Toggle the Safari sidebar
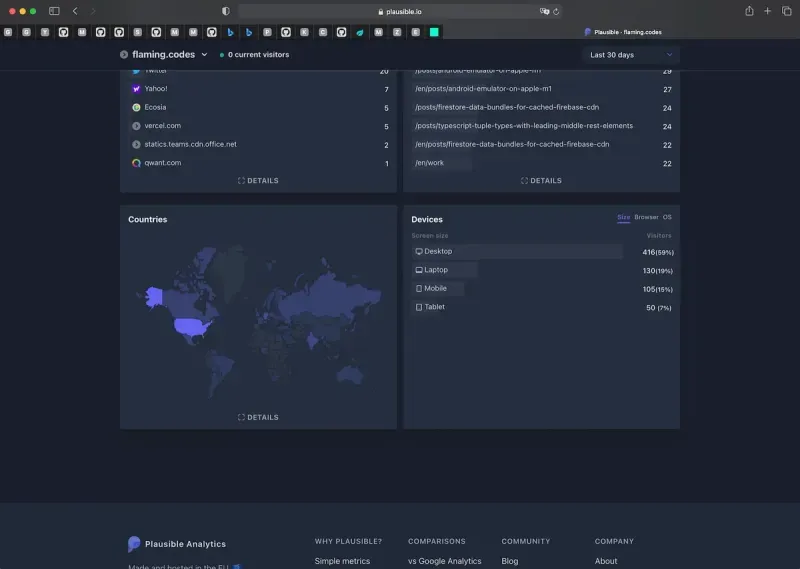Viewport: 800px width, 569px height. (x=54, y=11)
